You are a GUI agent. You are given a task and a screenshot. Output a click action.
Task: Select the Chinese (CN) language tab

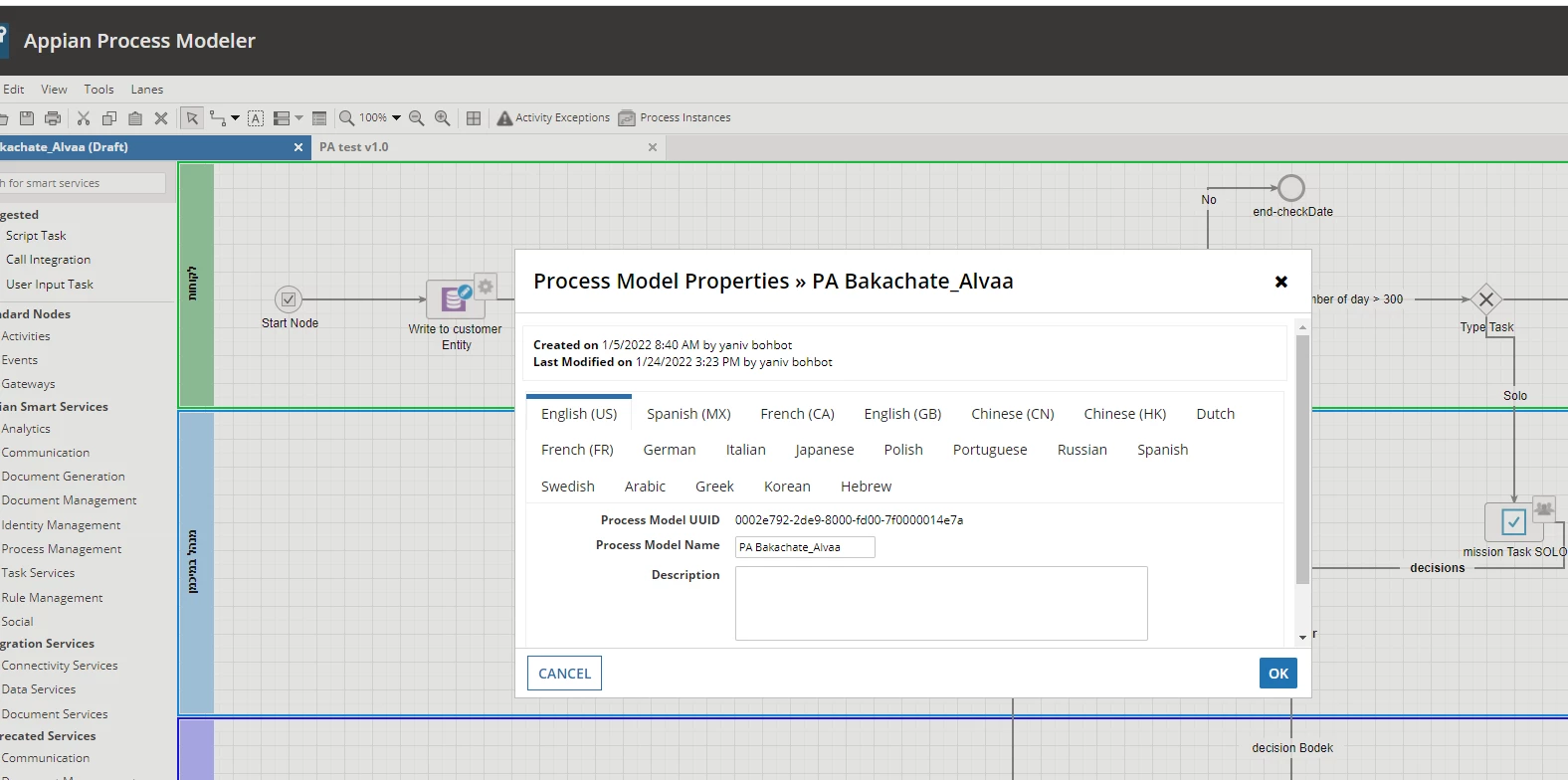point(1013,414)
